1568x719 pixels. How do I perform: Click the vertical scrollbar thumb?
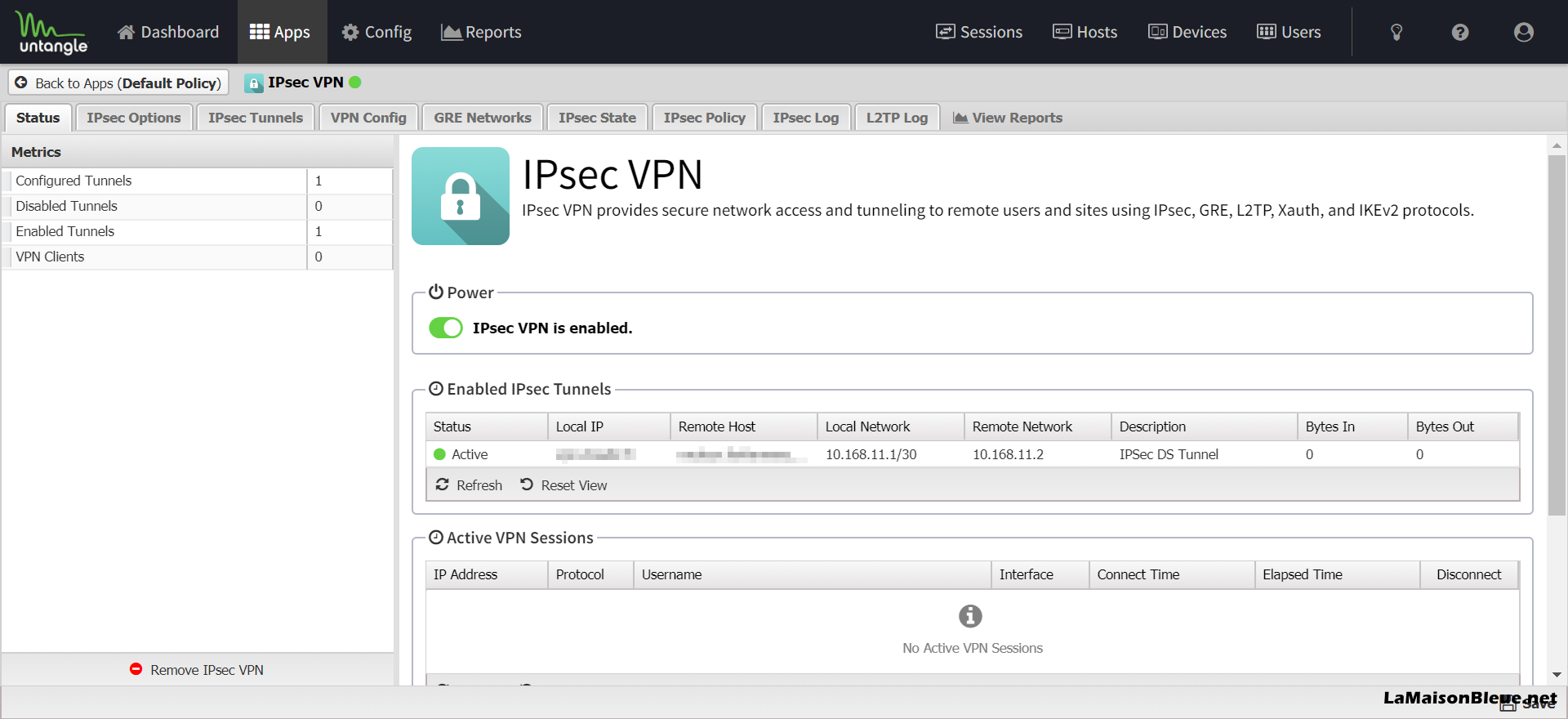click(x=1557, y=335)
